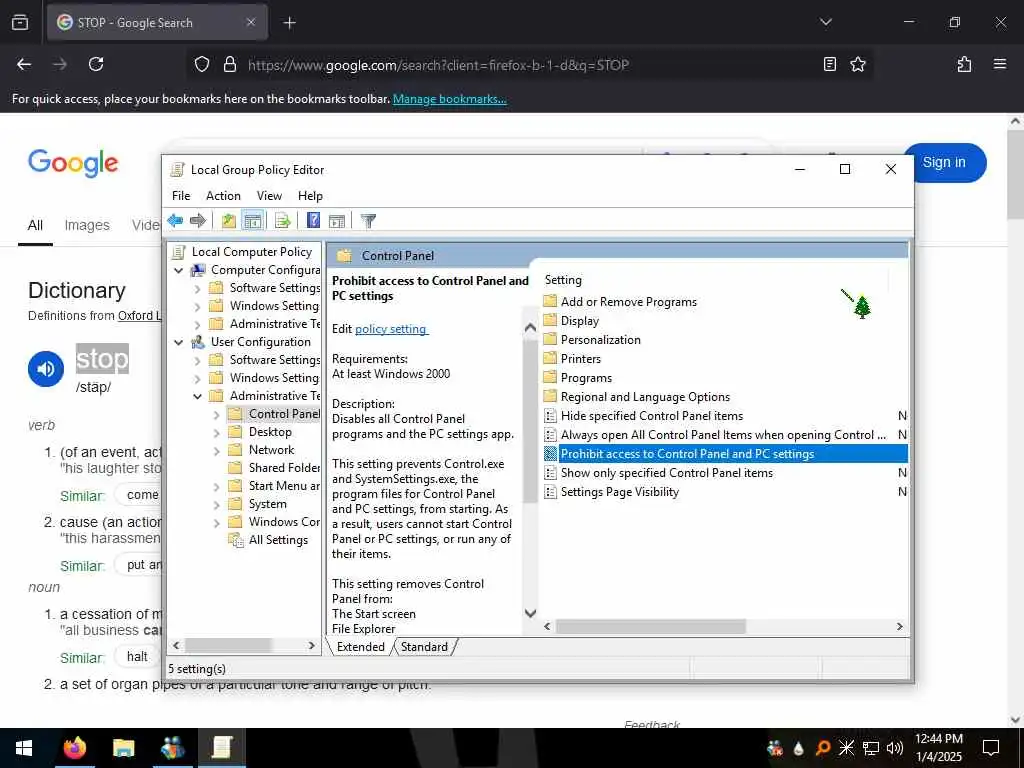Expand Administrative Templates under Computer Configuration
The width and height of the screenshot is (1024, 768).
tap(197, 324)
